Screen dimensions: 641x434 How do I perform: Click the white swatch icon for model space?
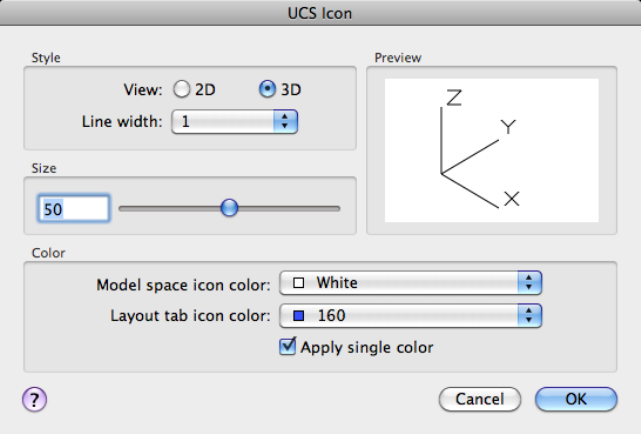pos(298,283)
